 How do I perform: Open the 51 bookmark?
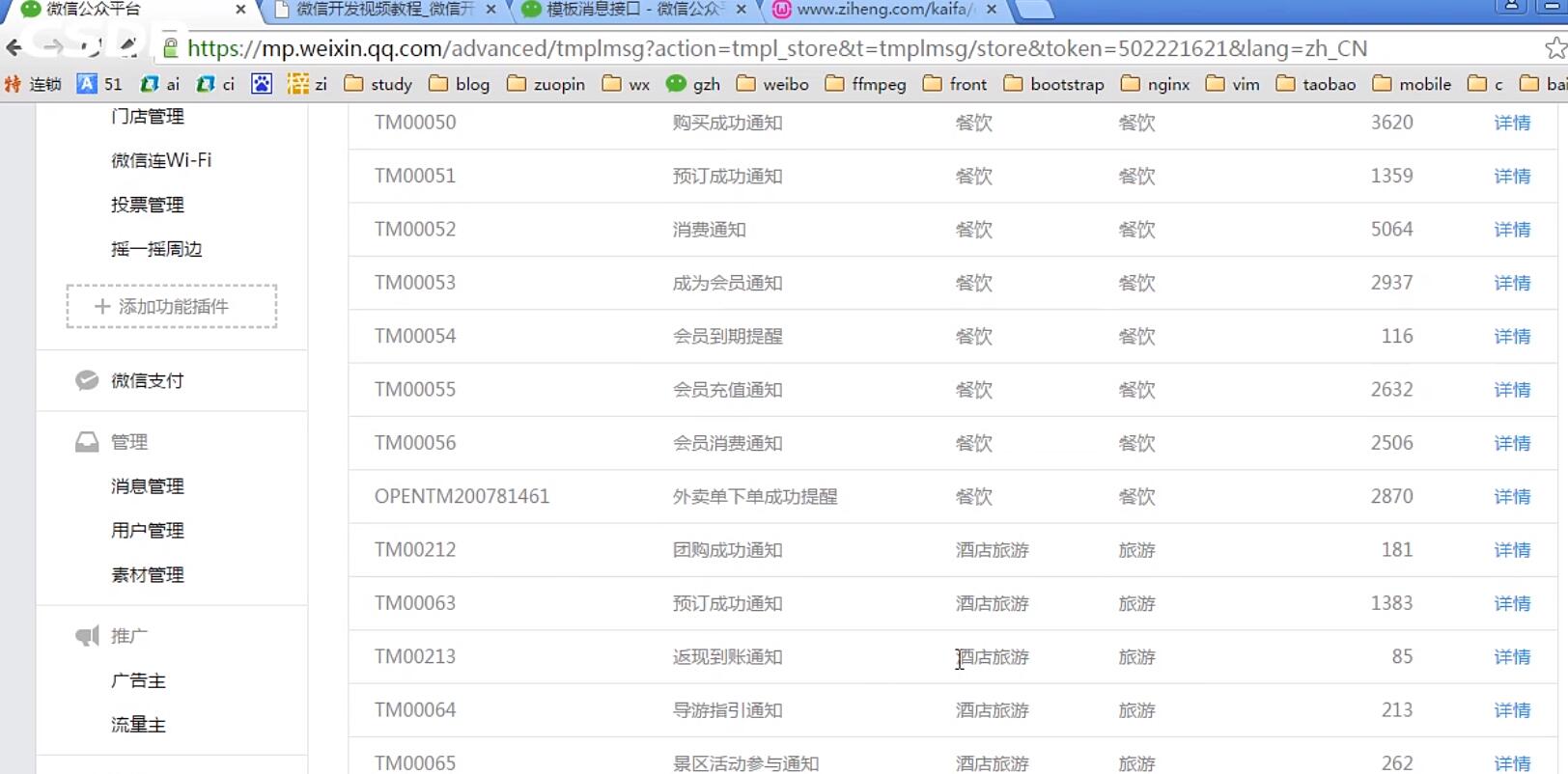[x=100, y=84]
